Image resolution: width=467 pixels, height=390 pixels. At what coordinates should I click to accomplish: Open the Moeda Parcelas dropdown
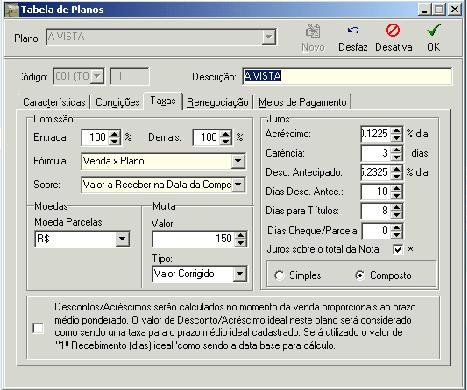coord(122,239)
